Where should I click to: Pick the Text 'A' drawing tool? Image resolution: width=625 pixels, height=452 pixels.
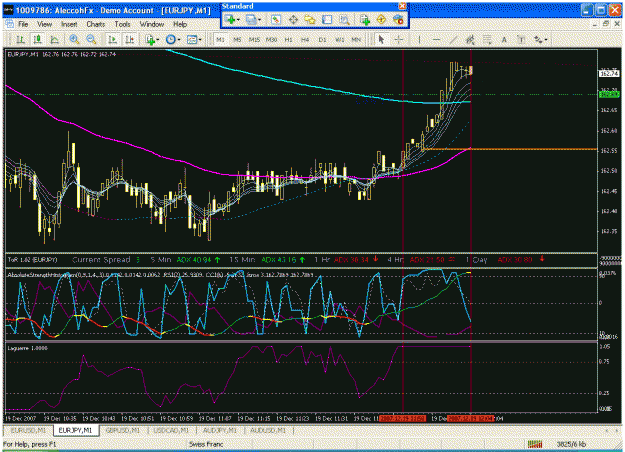pyautogui.click(x=504, y=39)
